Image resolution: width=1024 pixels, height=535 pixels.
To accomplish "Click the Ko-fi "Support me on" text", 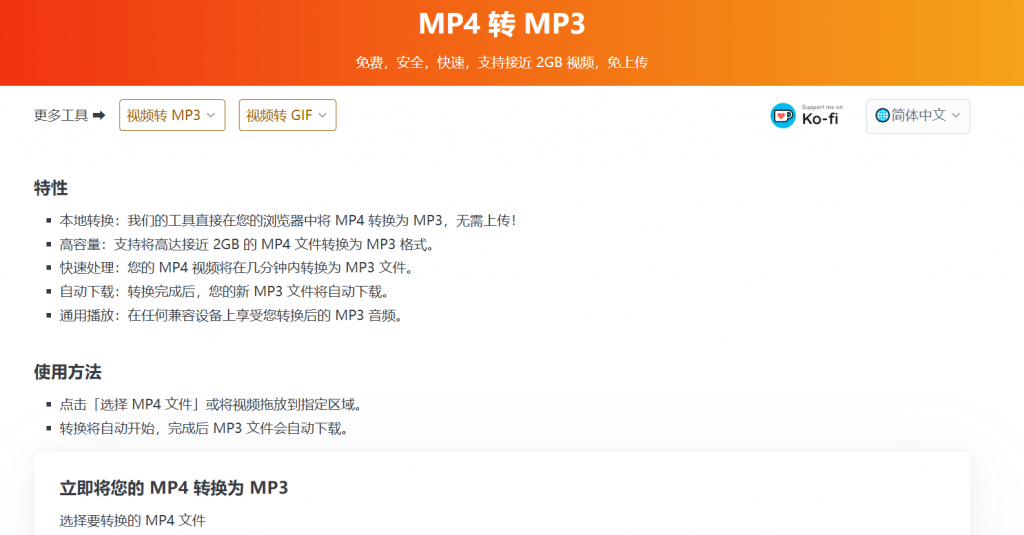I will (822, 107).
